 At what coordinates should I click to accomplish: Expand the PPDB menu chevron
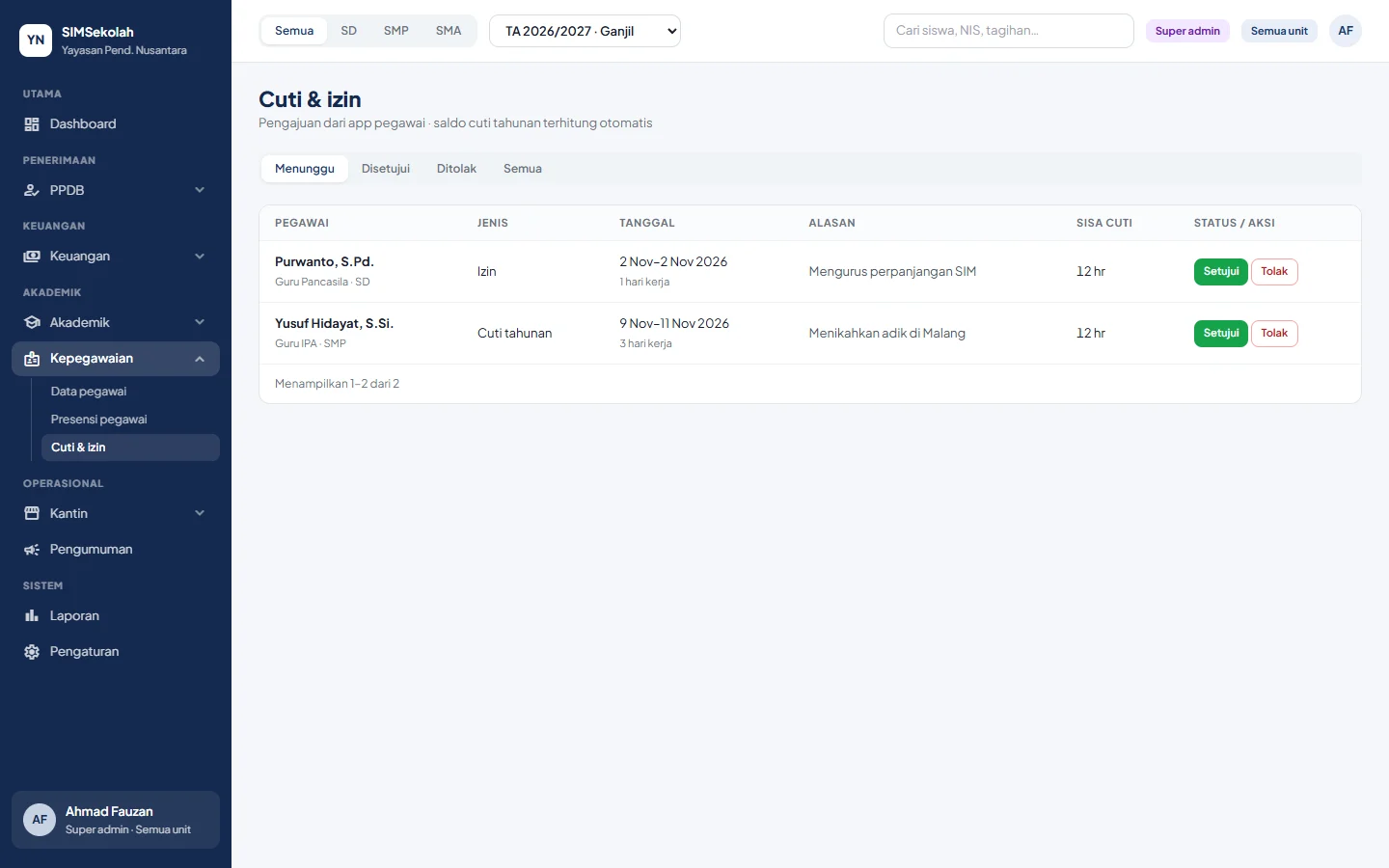point(200,191)
